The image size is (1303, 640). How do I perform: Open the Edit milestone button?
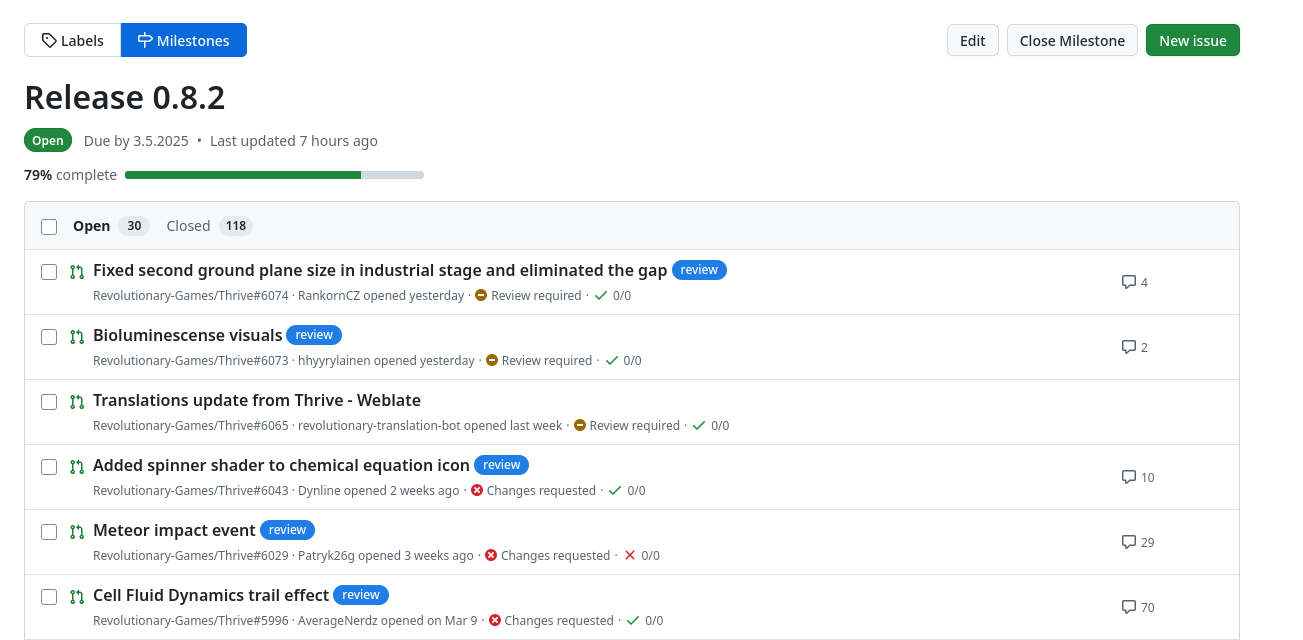(x=973, y=40)
